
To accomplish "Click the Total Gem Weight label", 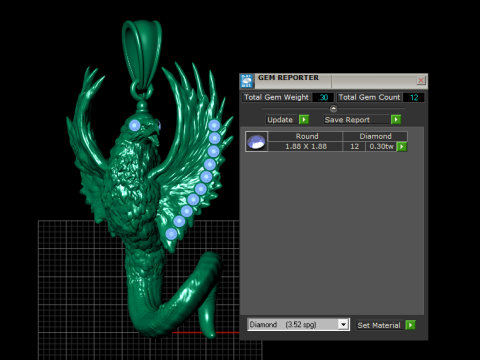I will (276, 97).
